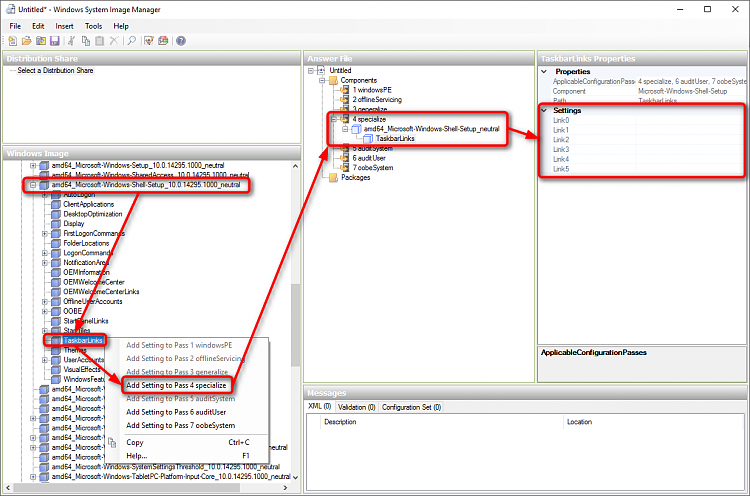Image resolution: width=750 pixels, height=496 pixels.
Task: Switch to the Validation (0) tab
Action: click(x=356, y=407)
